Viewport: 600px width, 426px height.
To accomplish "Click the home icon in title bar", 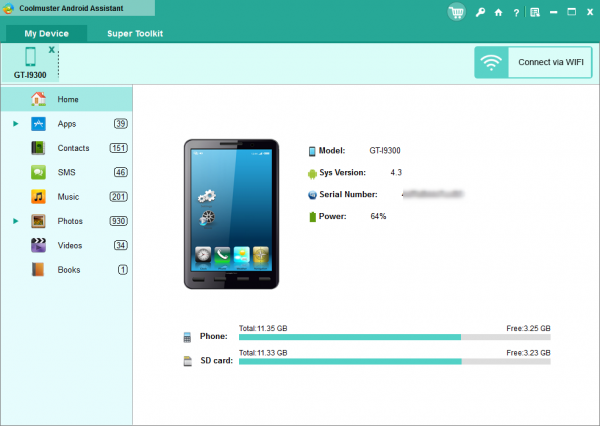I will coord(498,13).
